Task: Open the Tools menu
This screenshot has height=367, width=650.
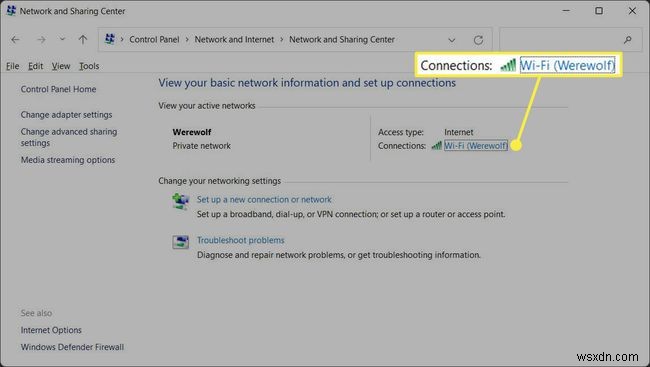Action: (x=89, y=66)
